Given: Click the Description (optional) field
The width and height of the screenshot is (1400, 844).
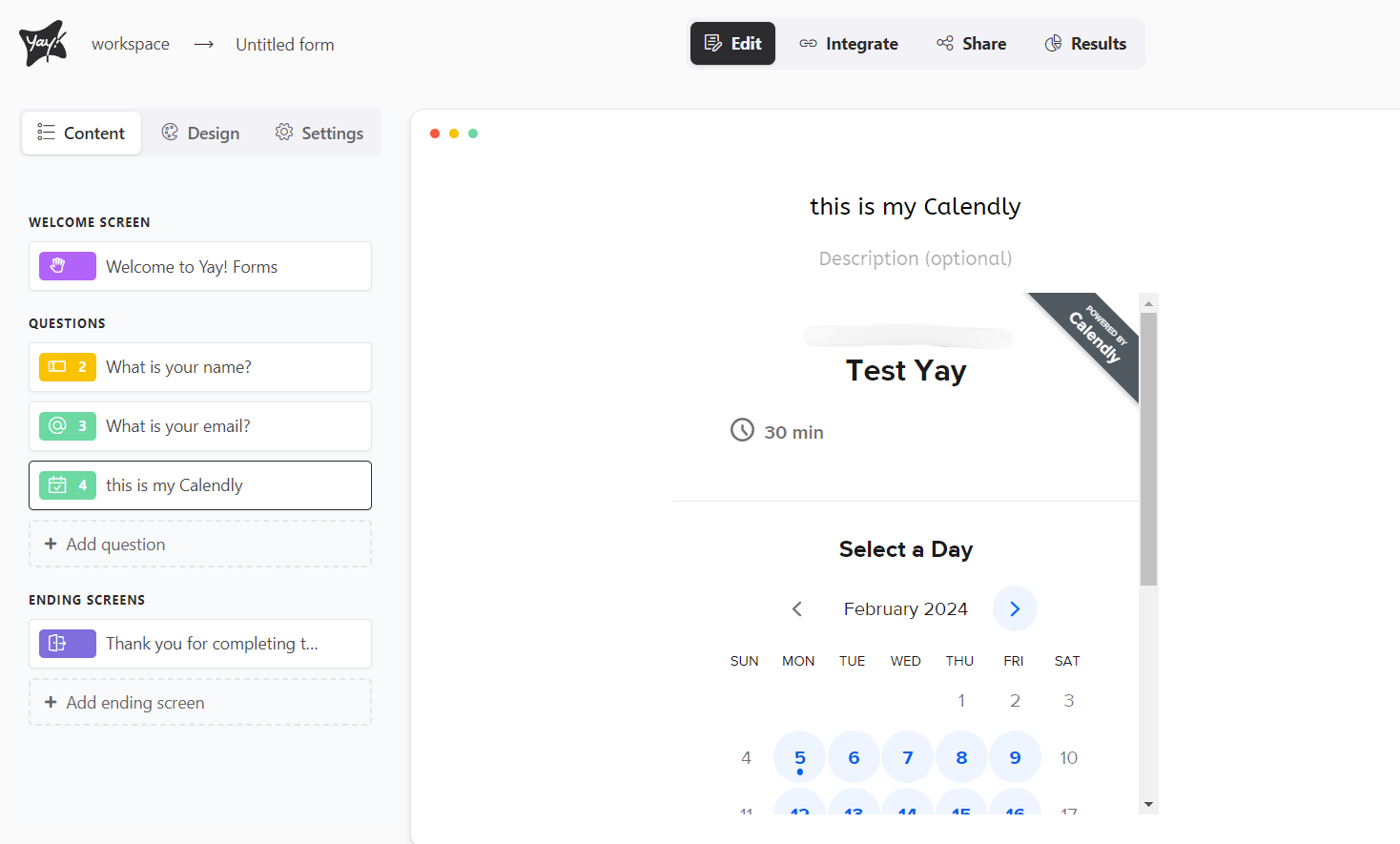Looking at the screenshot, I should [x=916, y=258].
